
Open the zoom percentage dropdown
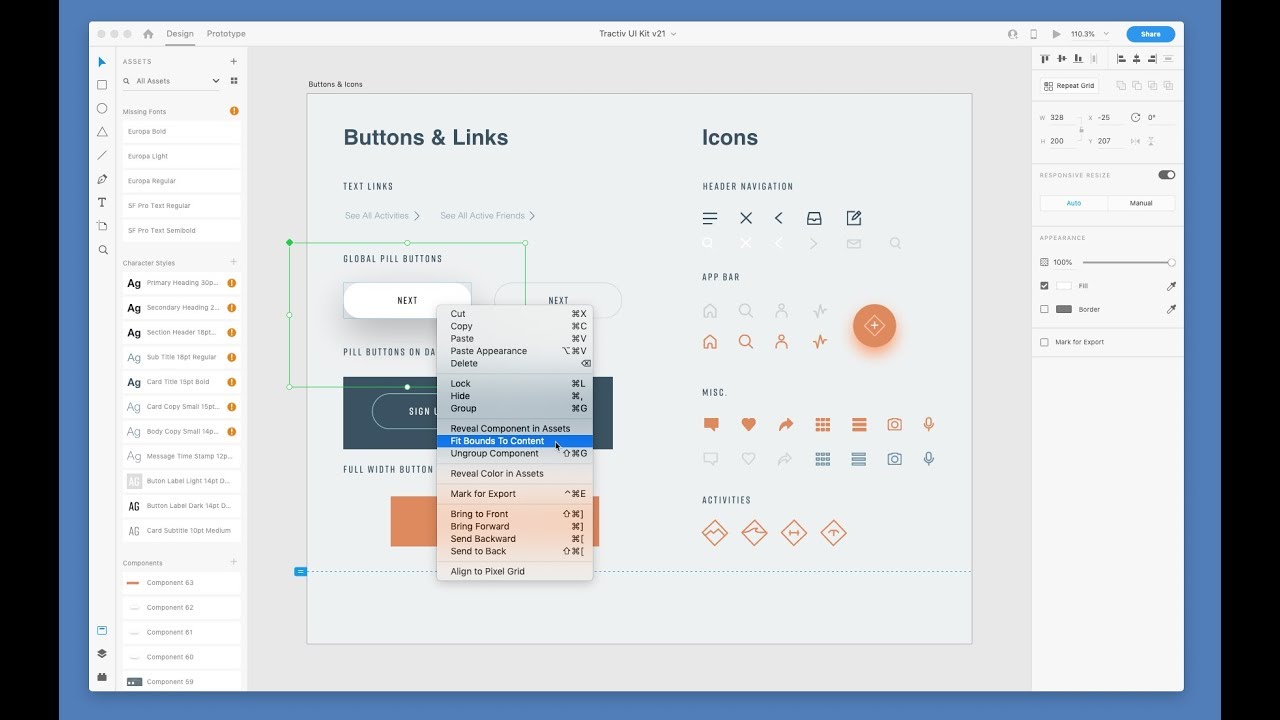pos(1089,34)
